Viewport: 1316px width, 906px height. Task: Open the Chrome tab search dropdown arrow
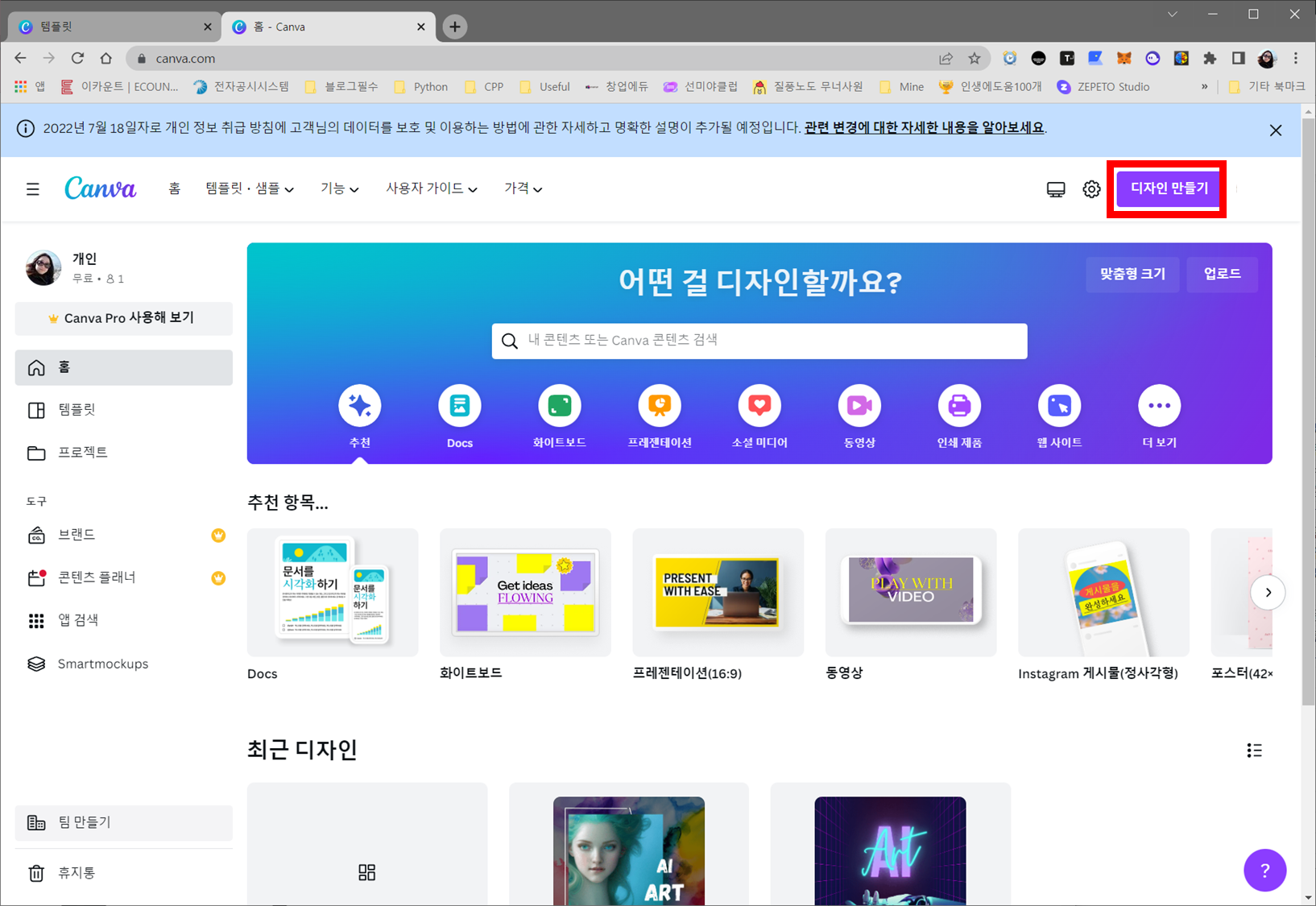coord(1173,14)
